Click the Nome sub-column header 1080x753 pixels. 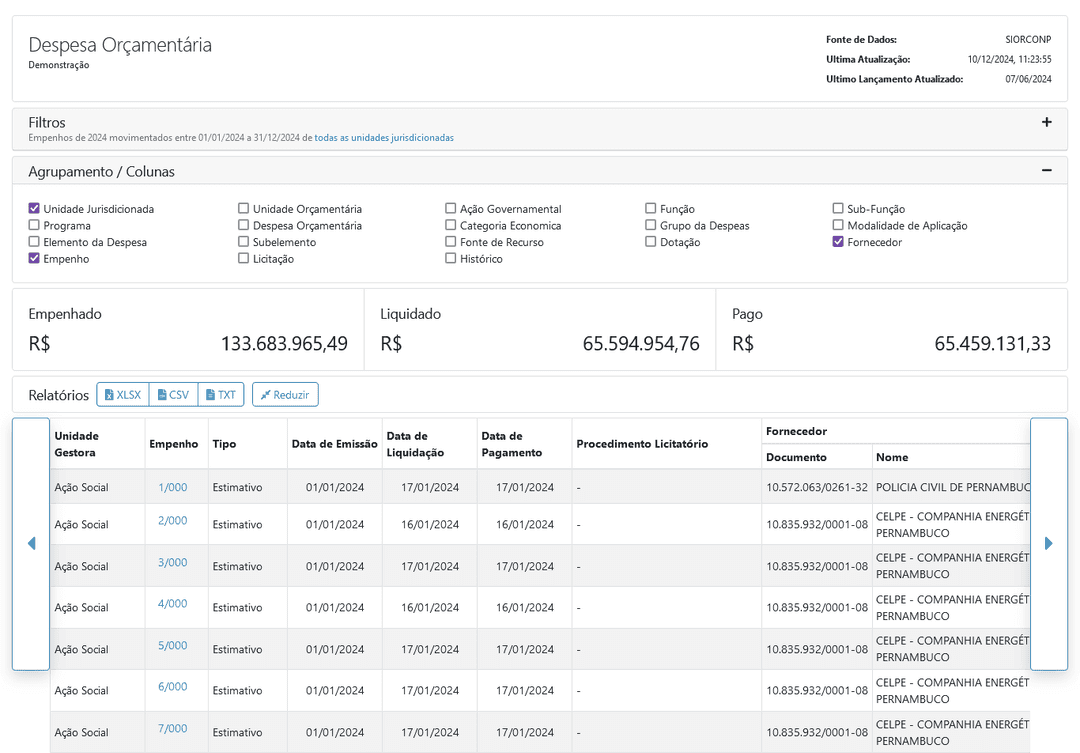[x=951, y=457]
